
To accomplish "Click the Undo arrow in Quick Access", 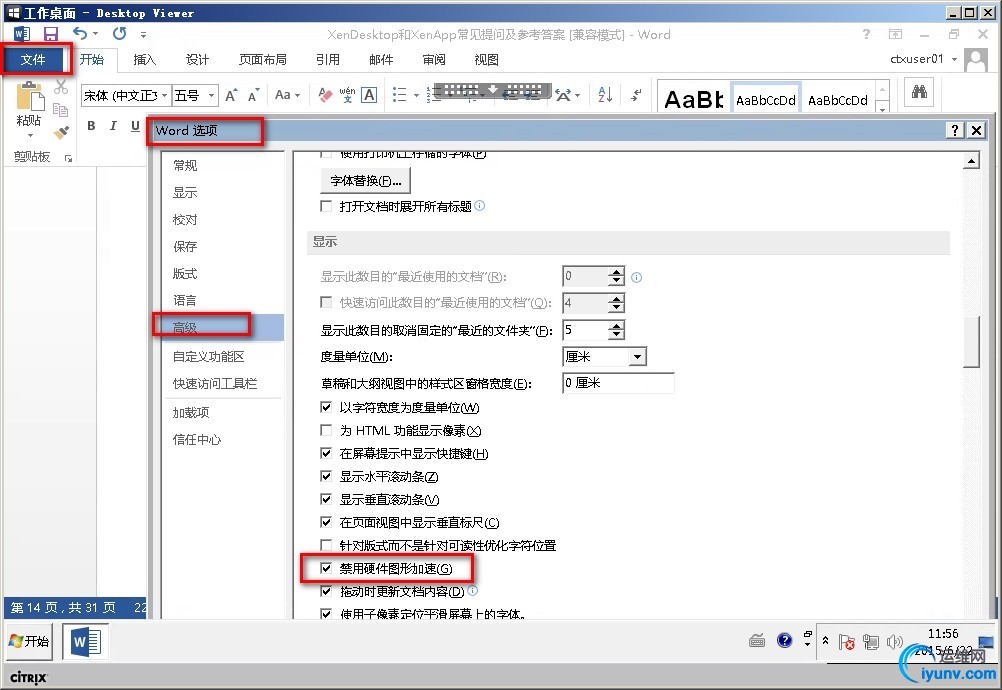I will (80, 33).
